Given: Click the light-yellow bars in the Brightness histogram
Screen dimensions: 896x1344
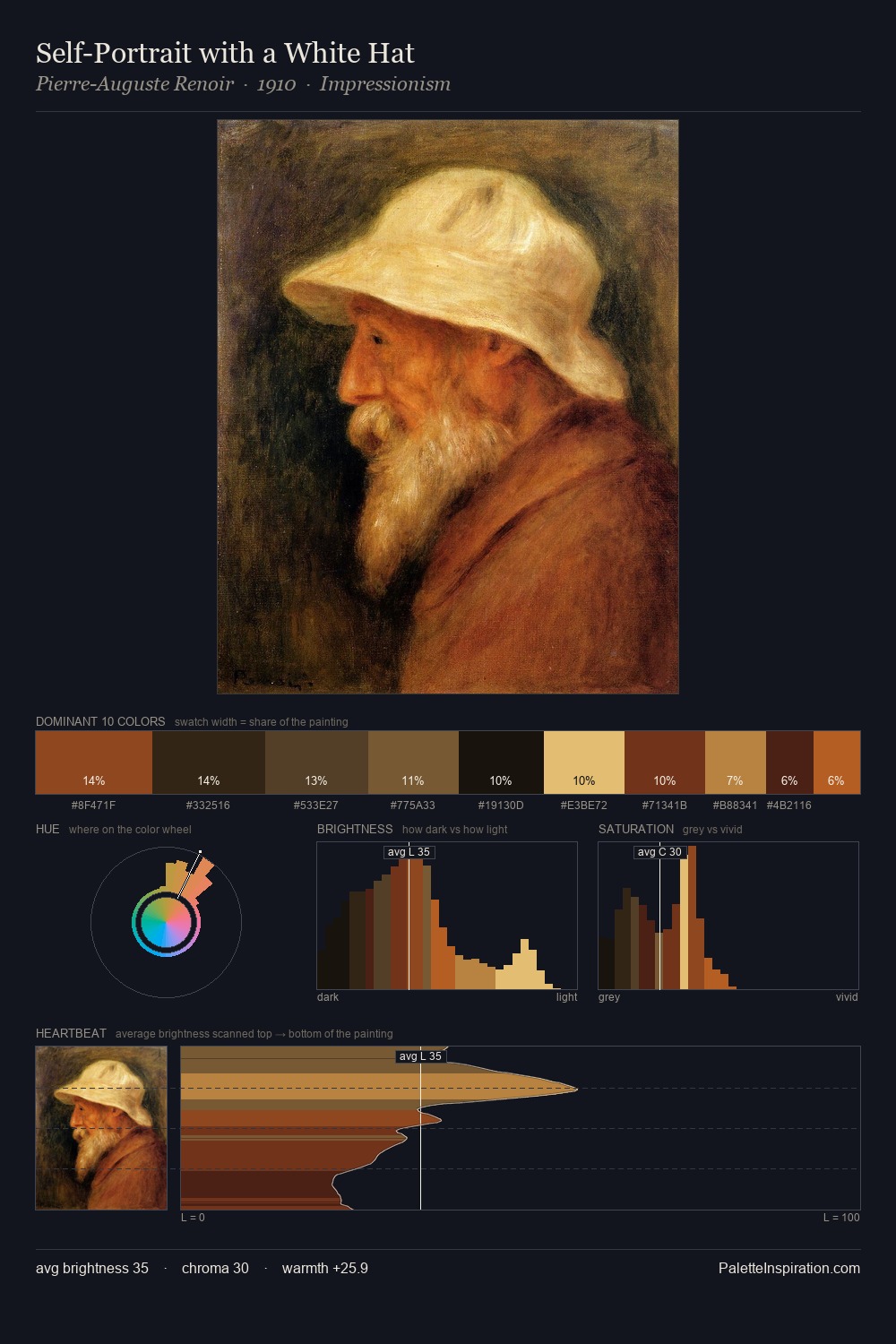Looking at the screenshot, I should pos(522,966).
